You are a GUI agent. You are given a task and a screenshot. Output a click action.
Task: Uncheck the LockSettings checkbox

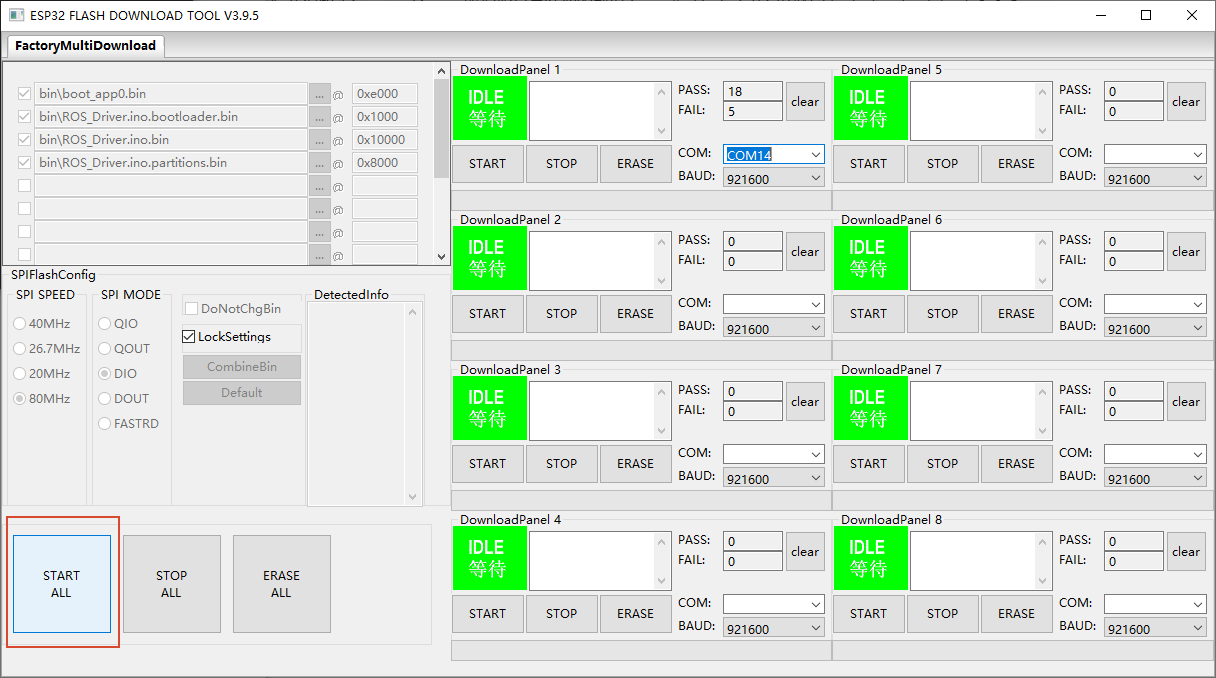pos(189,337)
